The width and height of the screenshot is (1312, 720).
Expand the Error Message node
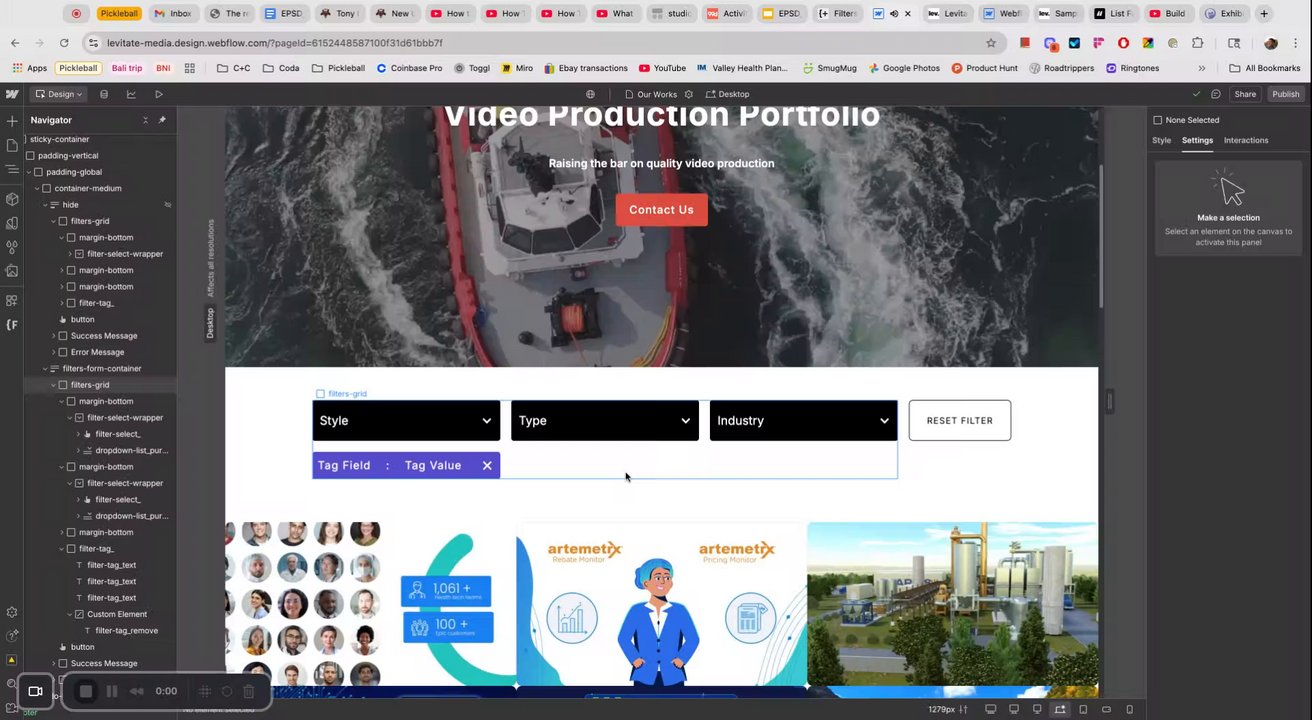tap(53, 352)
